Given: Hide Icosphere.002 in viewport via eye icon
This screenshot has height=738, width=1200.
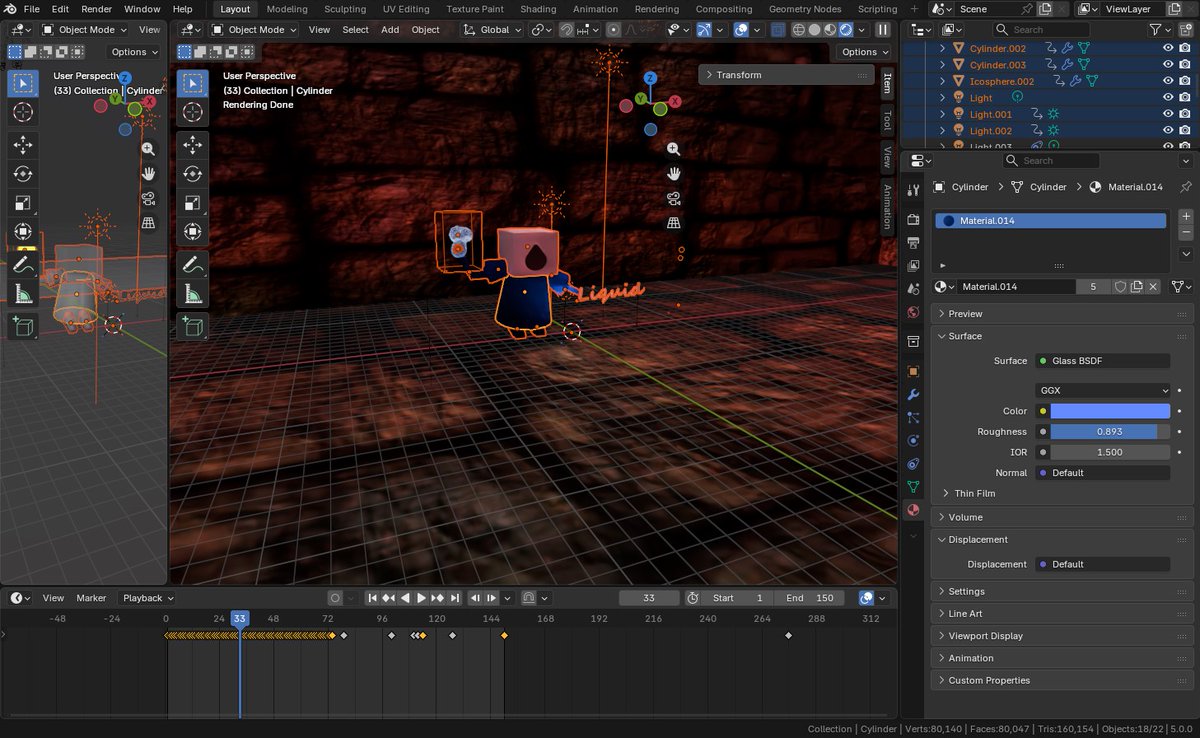Looking at the screenshot, I should point(1169,81).
